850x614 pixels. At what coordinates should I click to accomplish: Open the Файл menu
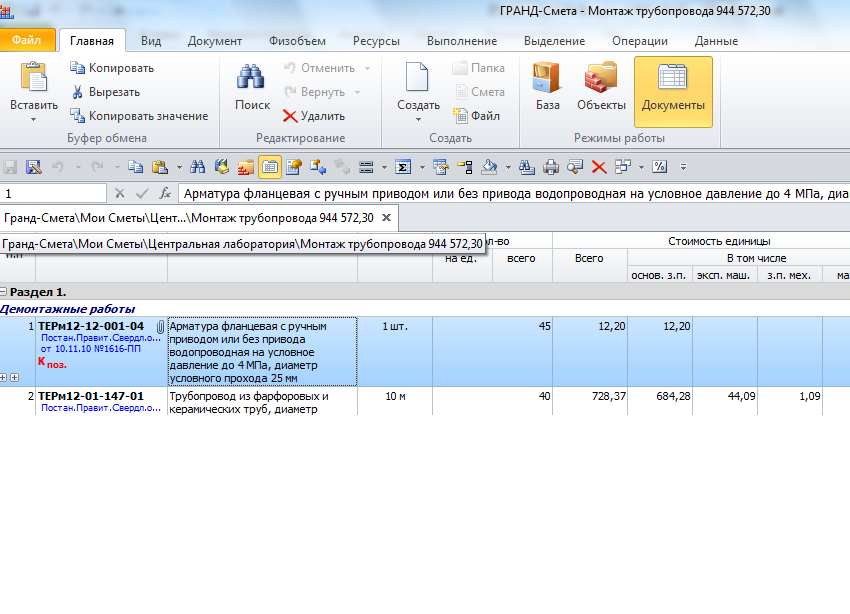(x=27, y=41)
